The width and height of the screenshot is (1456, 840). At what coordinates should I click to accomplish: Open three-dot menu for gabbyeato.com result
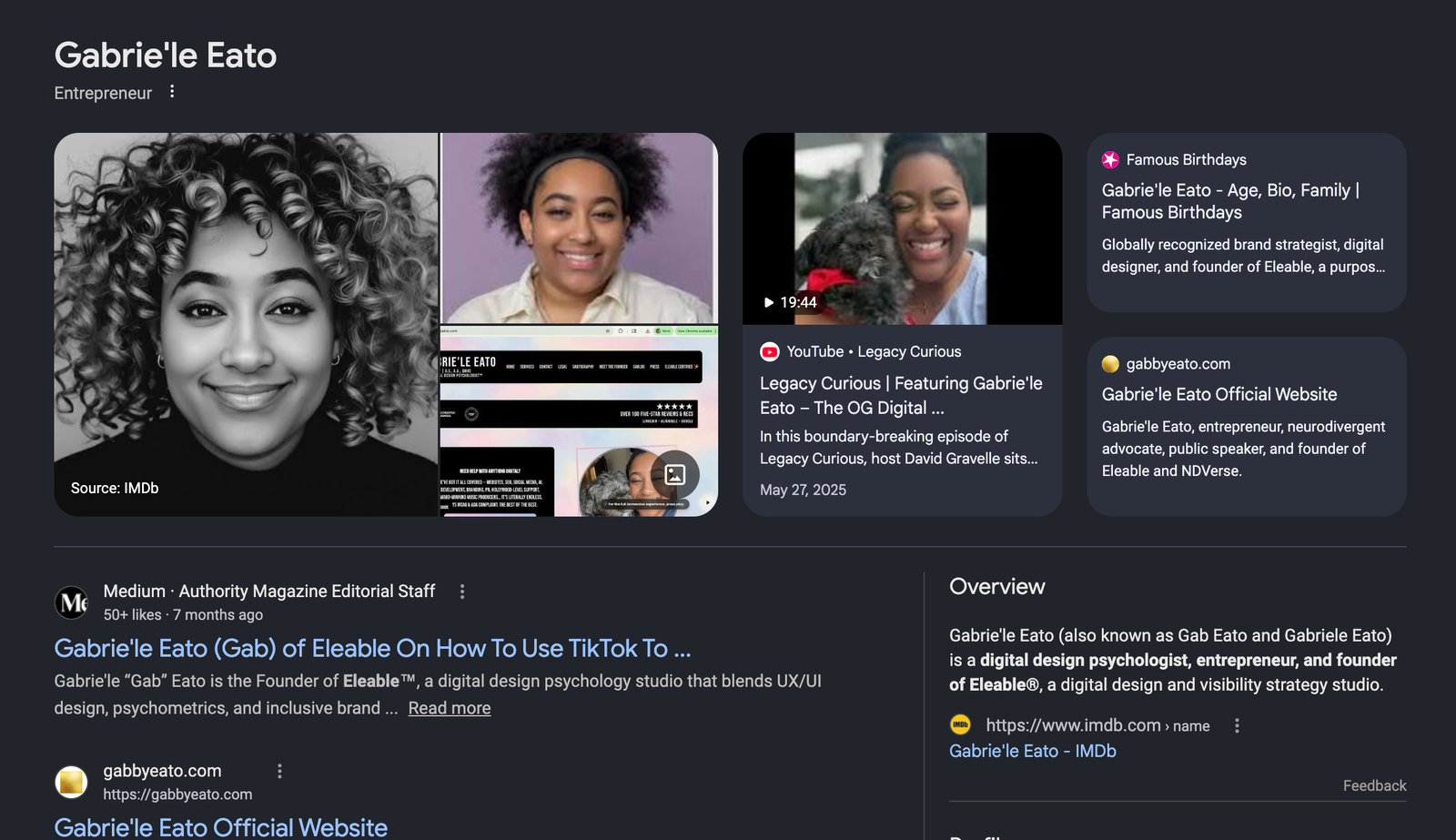pyautogui.click(x=279, y=772)
